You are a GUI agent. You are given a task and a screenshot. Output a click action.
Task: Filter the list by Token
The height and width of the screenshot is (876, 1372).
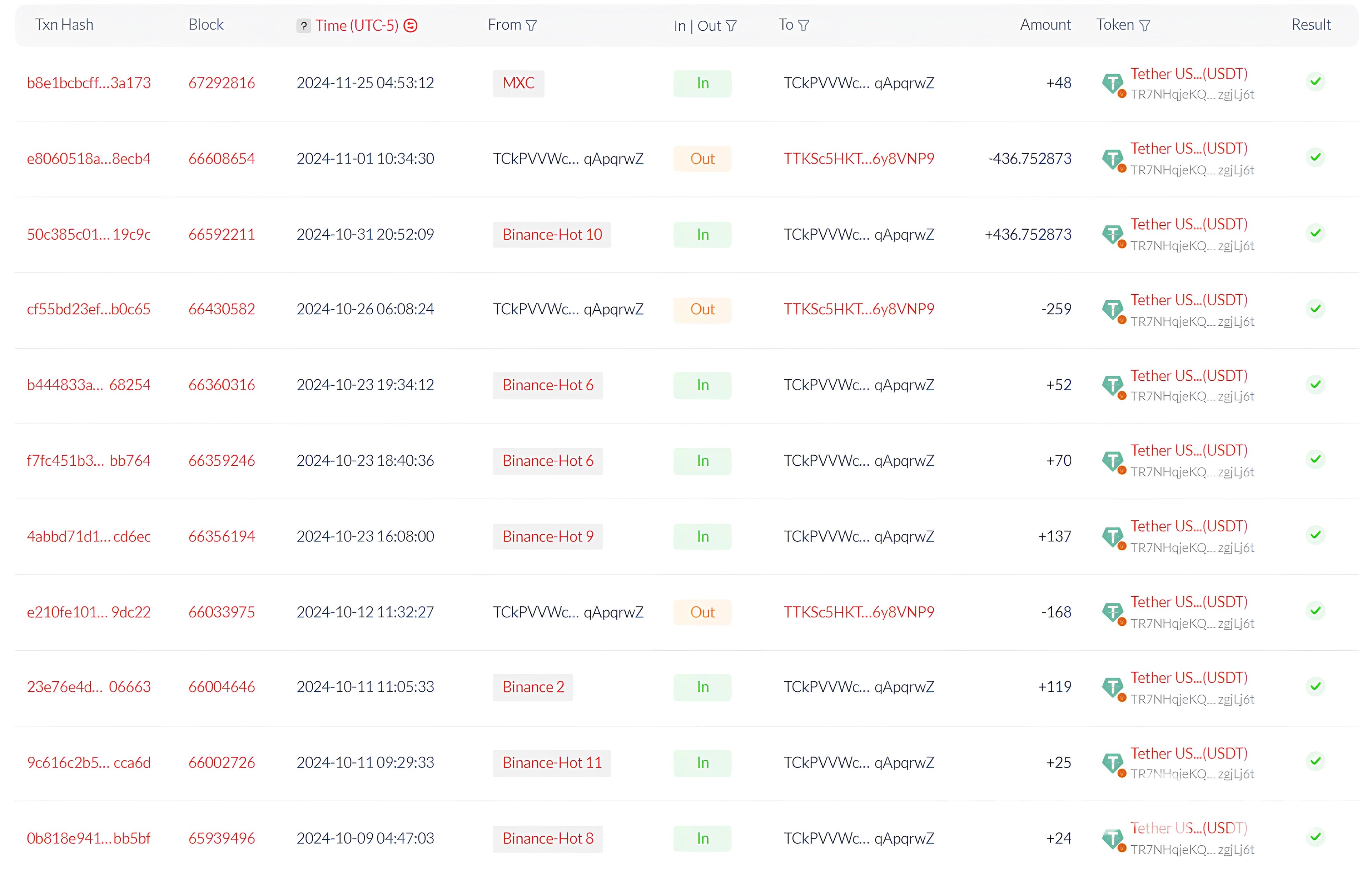point(1145,26)
